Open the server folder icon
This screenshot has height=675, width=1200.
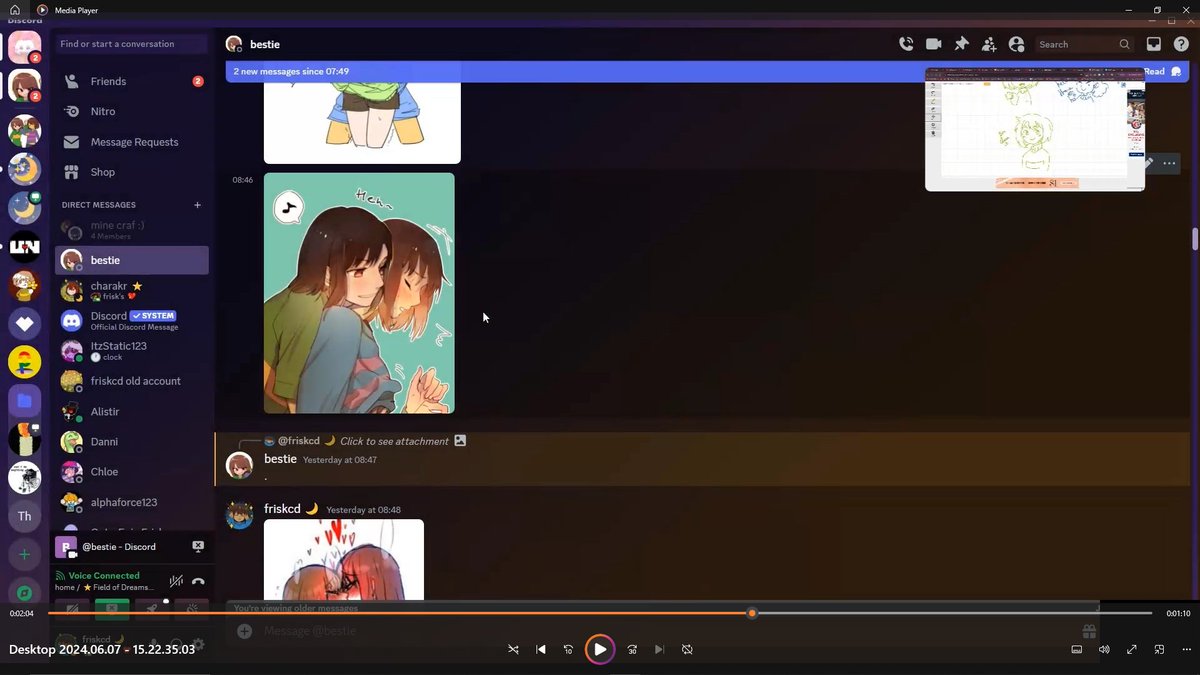tap(24, 401)
